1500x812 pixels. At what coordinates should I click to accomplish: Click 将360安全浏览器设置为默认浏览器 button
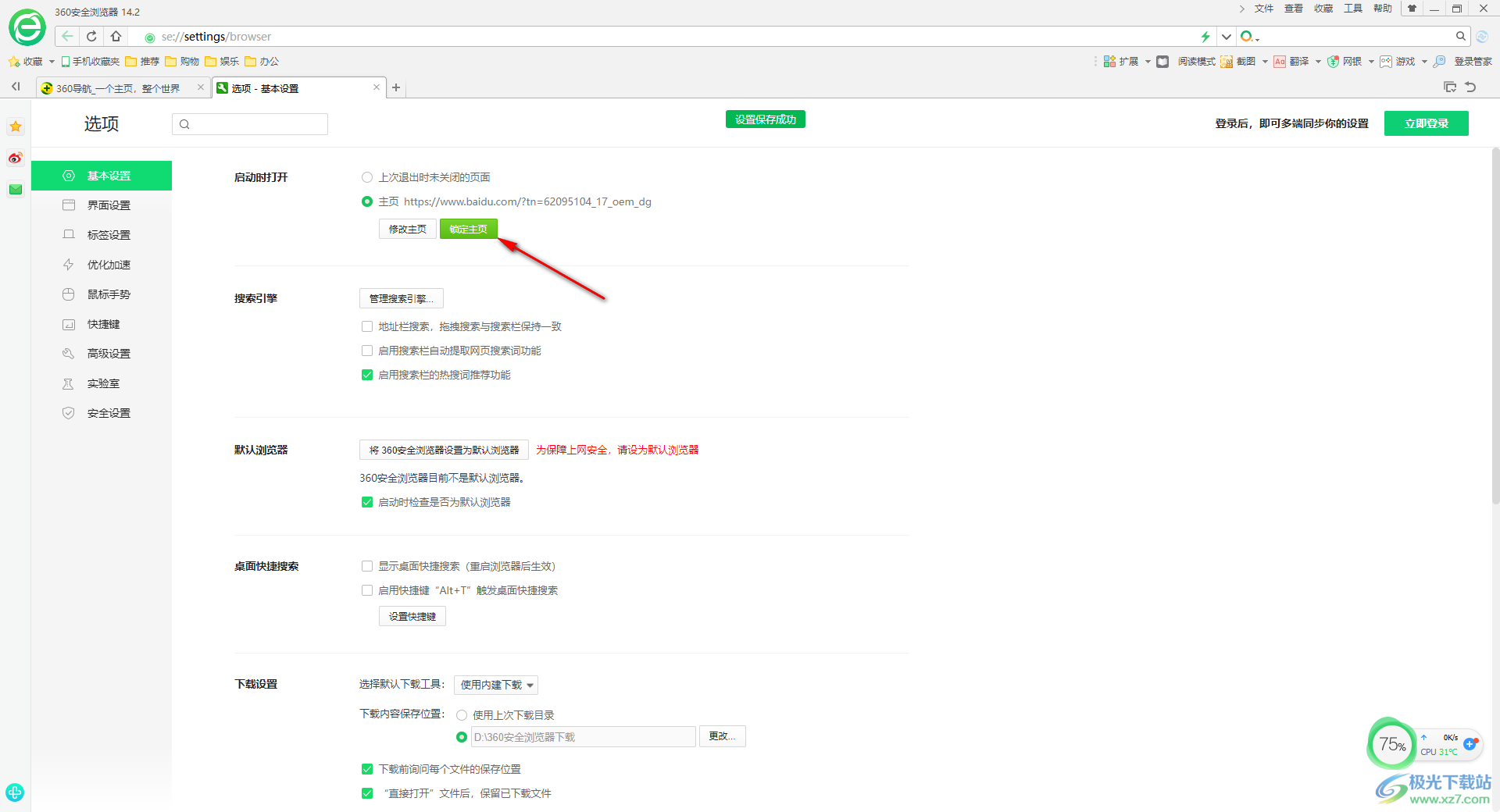(x=444, y=450)
